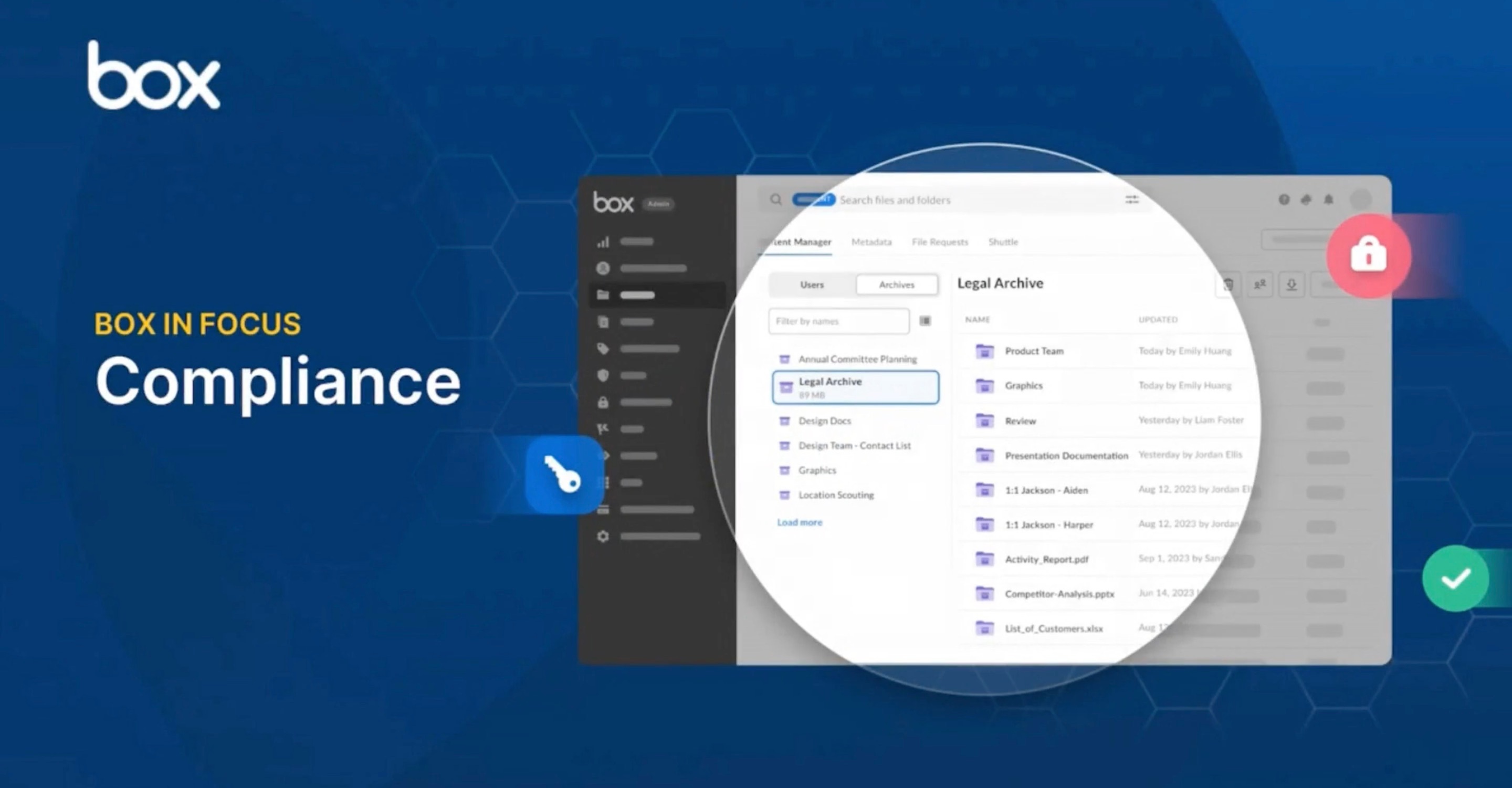Open the tag classification sidebar icon
The width and height of the screenshot is (1512, 788).
[x=603, y=349]
